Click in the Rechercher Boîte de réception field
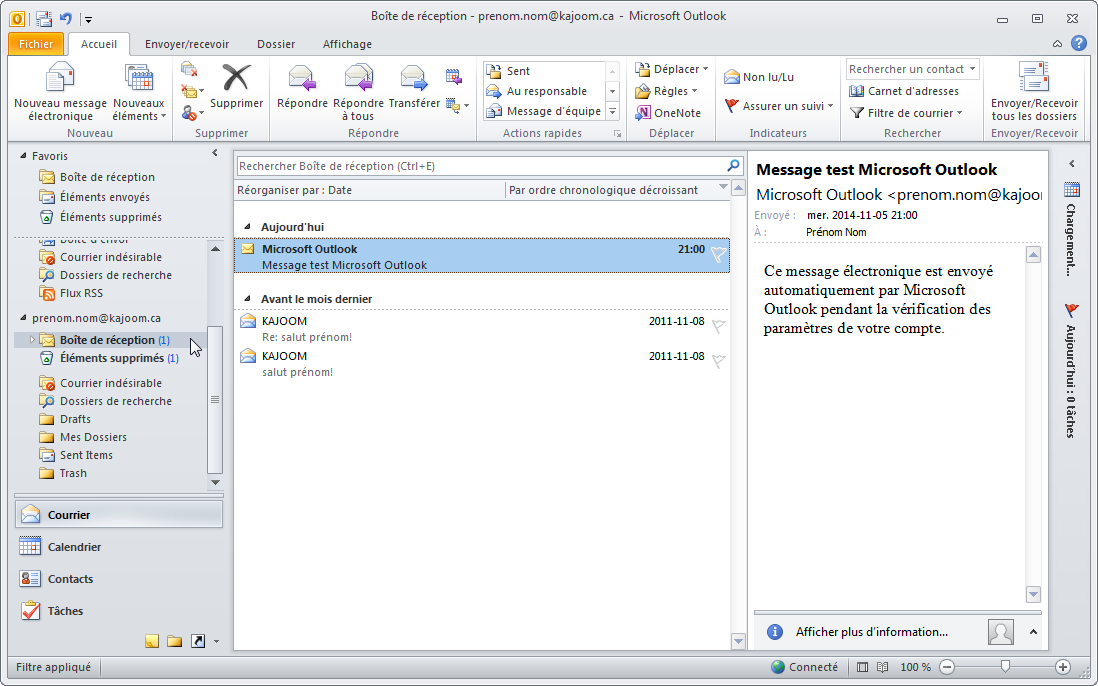Viewport: 1098px width, 686px height. [480, 166]
